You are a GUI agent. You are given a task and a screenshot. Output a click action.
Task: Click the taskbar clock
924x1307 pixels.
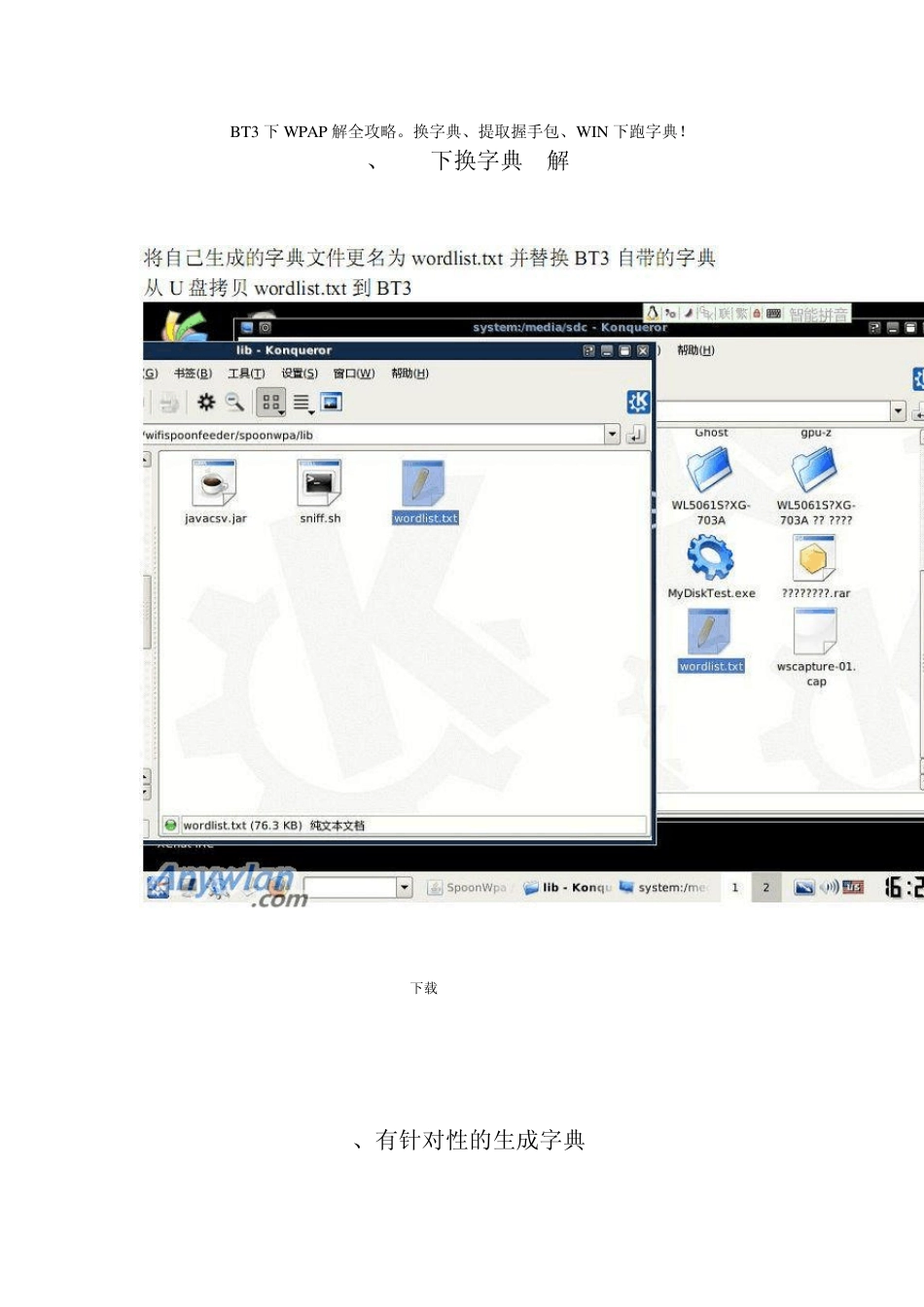tap(905, 887)
